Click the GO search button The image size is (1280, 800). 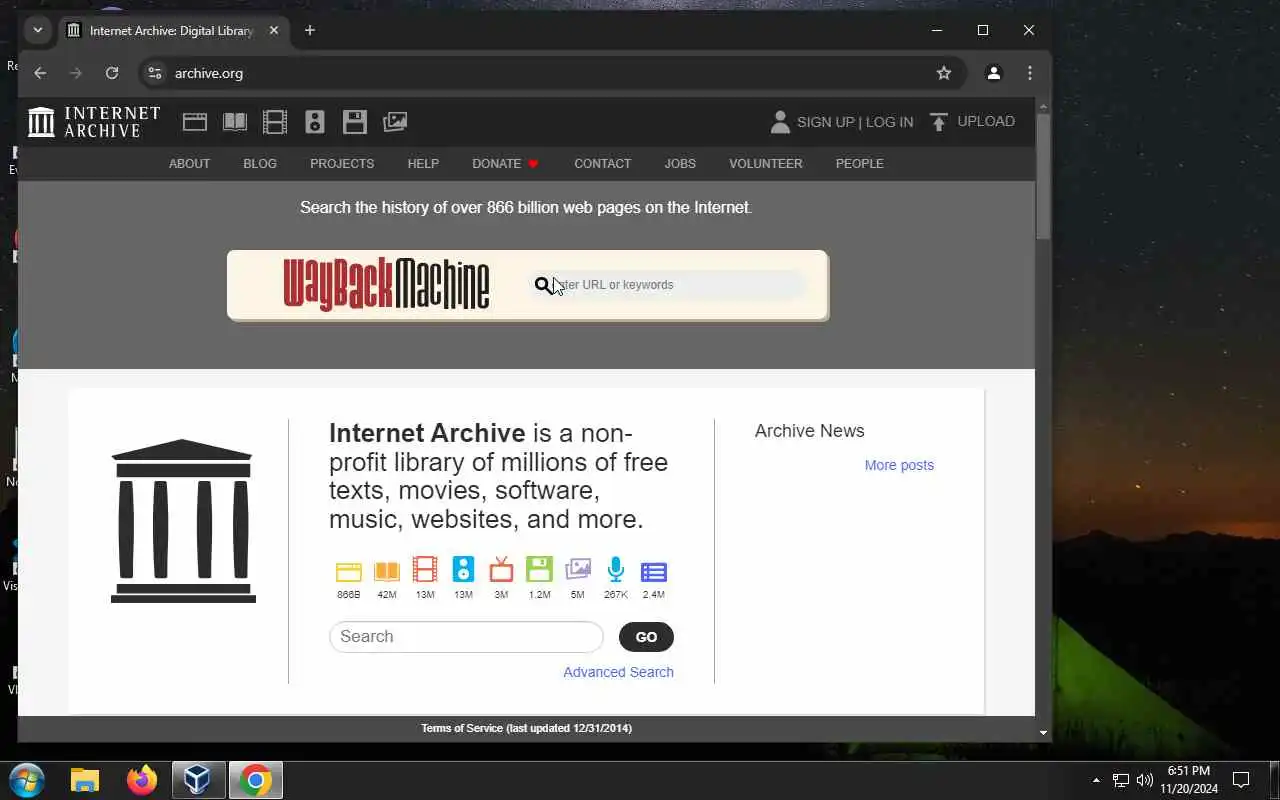tap(646, 637)
